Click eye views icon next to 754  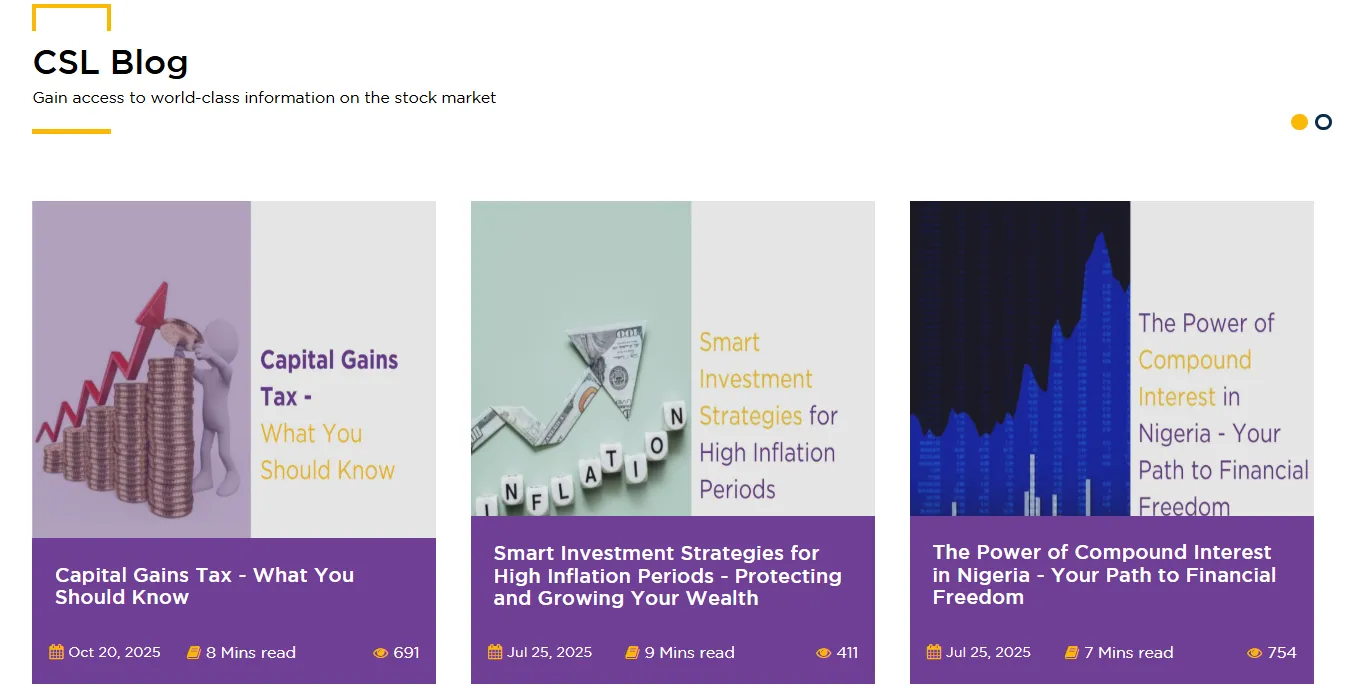(1254, 653)
